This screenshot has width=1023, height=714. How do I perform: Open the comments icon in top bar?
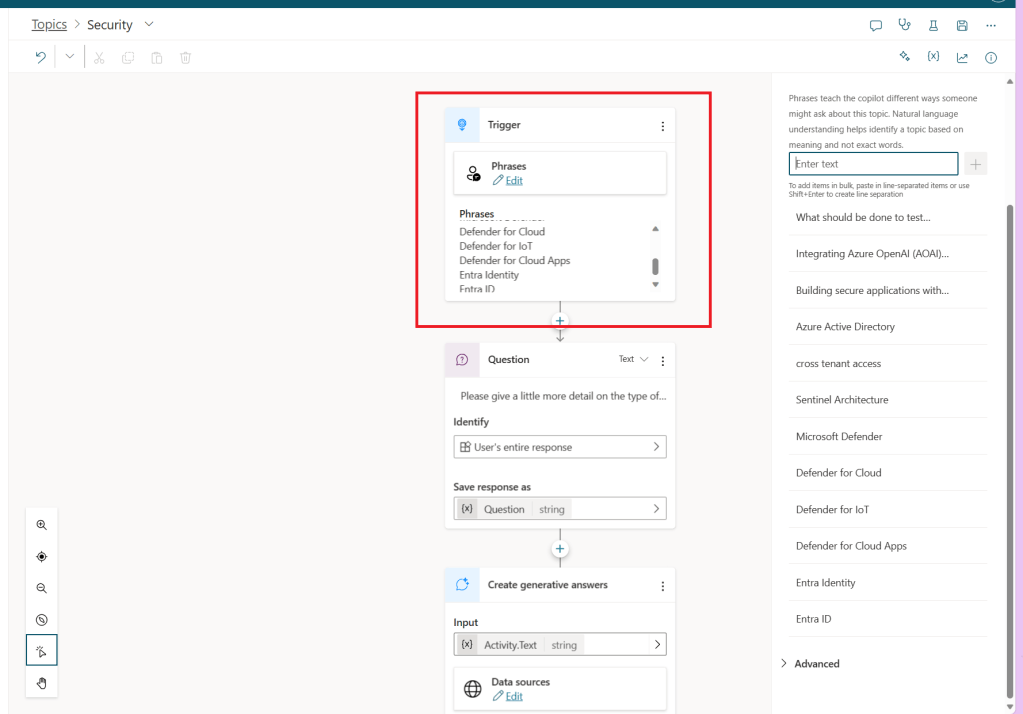[x=876, y=26]
